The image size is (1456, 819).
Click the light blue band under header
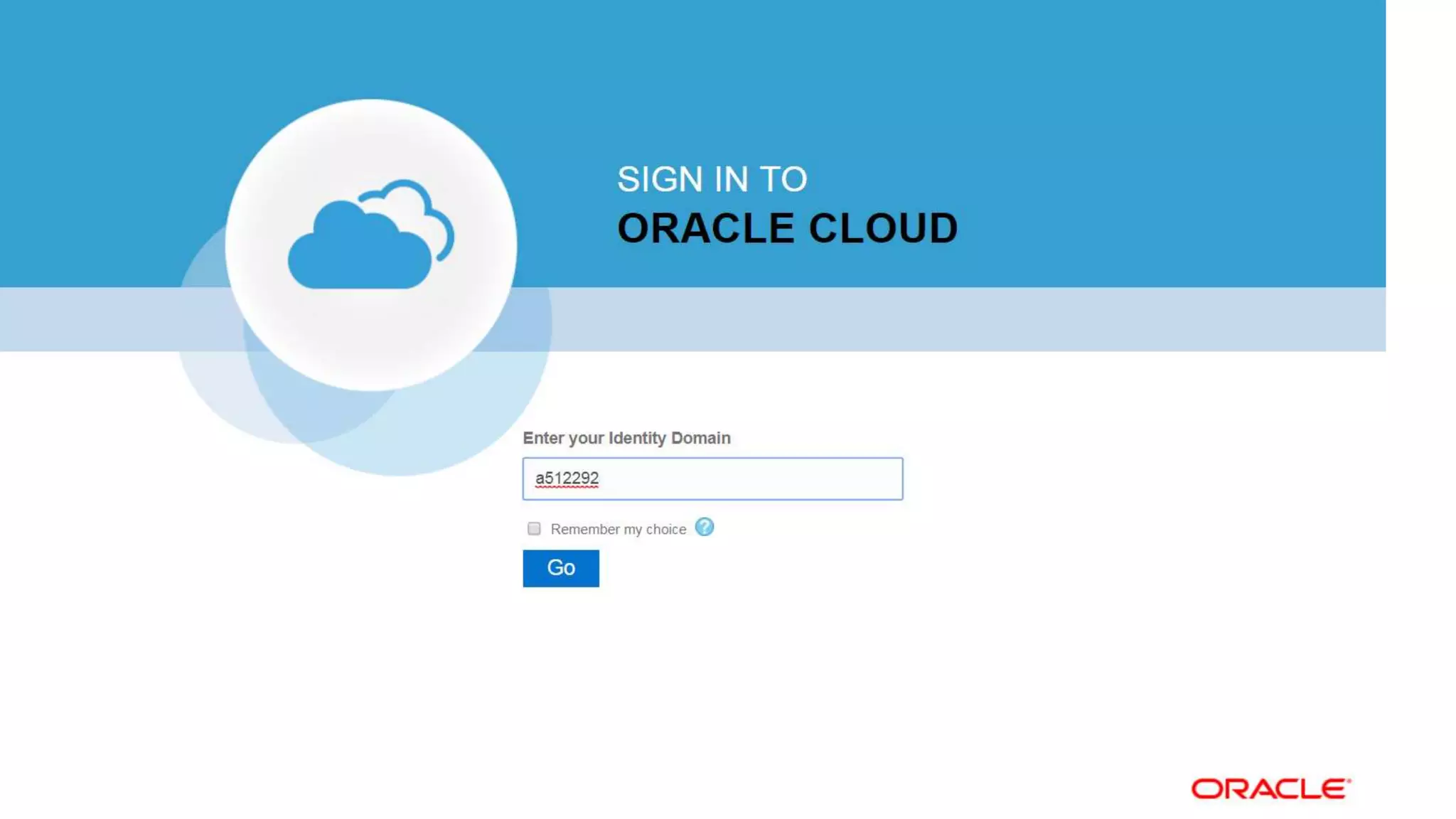[x=924, y=319]
